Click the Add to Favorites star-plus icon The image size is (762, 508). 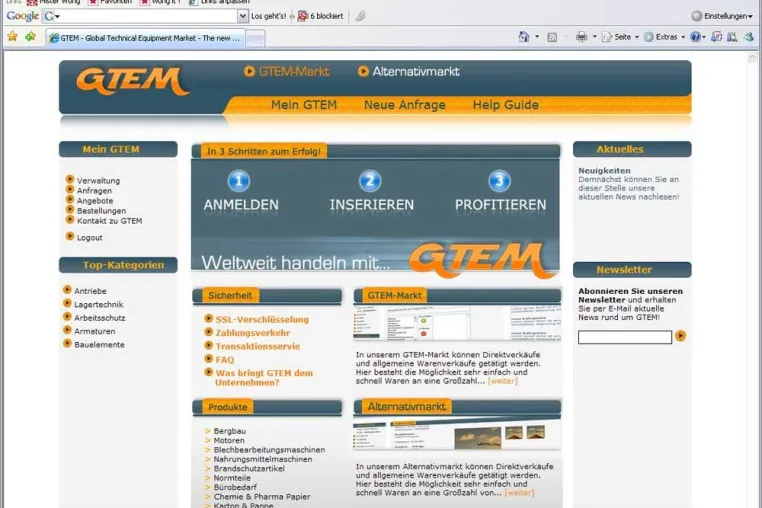pyautogui.click(x=31, y=36)
